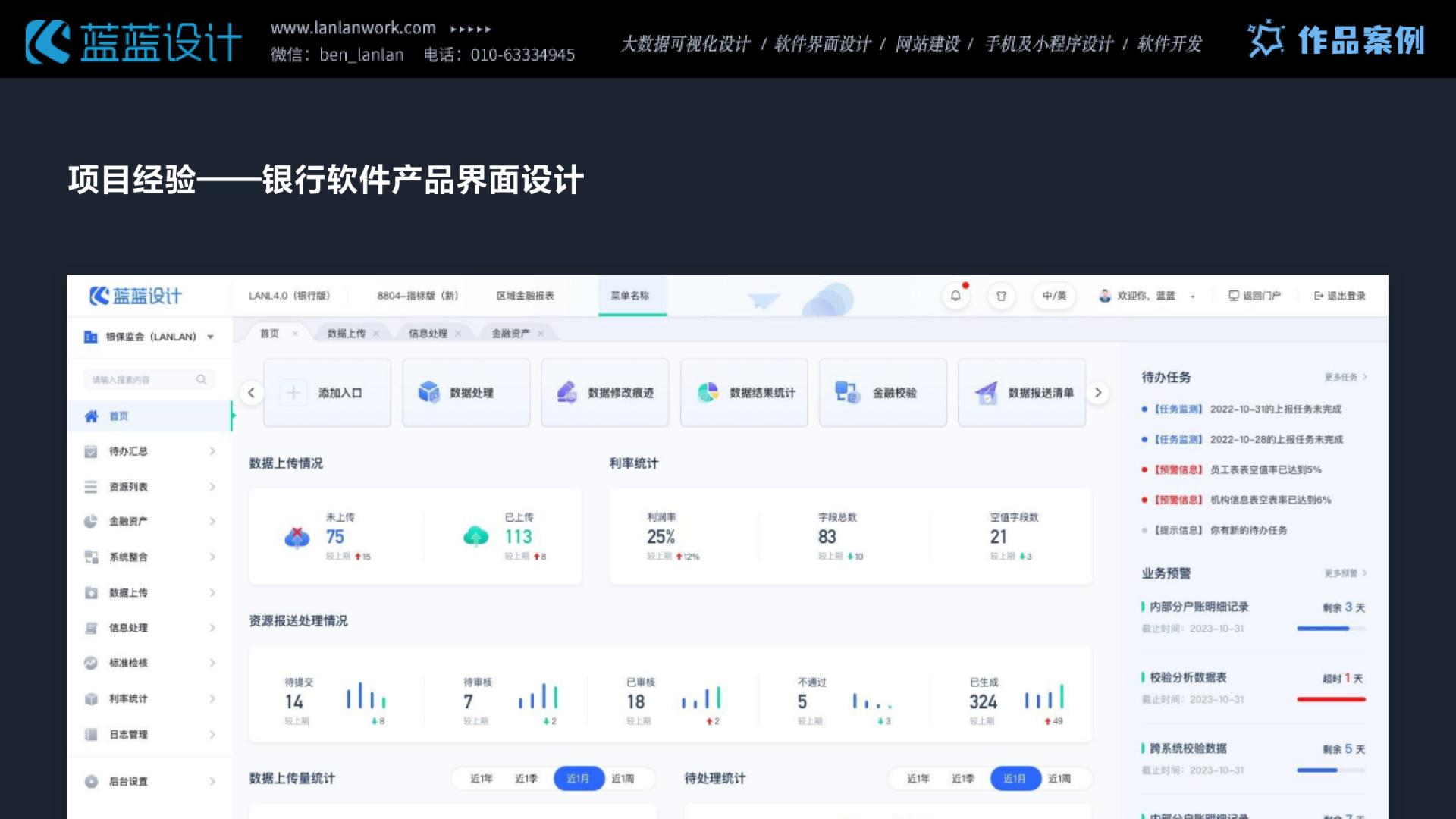Click the 已上传 green cloud icon
The height and width of the screenshot is (819, 1456).
click(x=476, y=536)
